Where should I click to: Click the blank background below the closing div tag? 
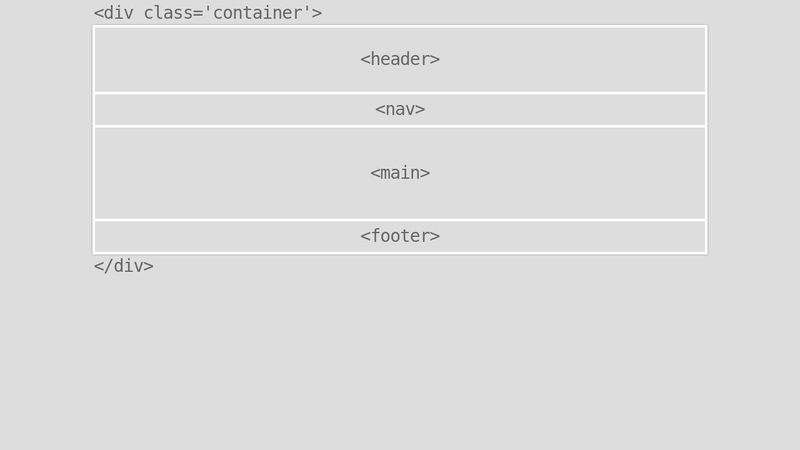point(400,360)
